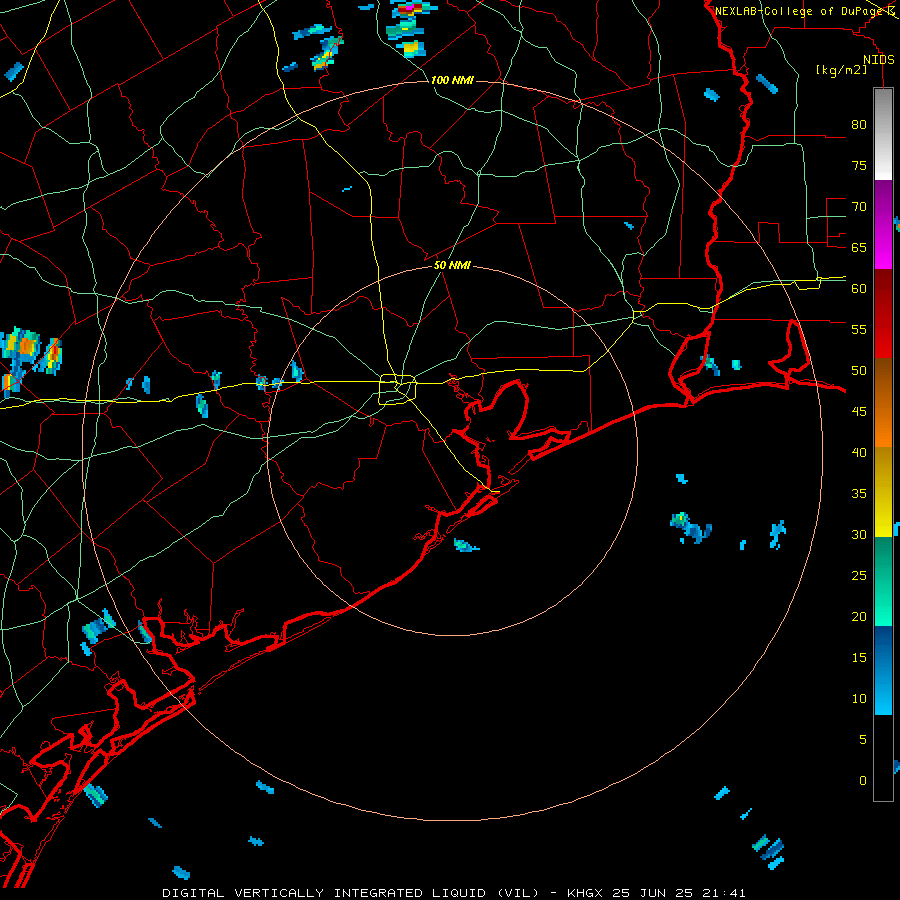Click the color scale tick label 50
Image resolution: width=900 pixels, height=900 pixels.
pos(859,371)
